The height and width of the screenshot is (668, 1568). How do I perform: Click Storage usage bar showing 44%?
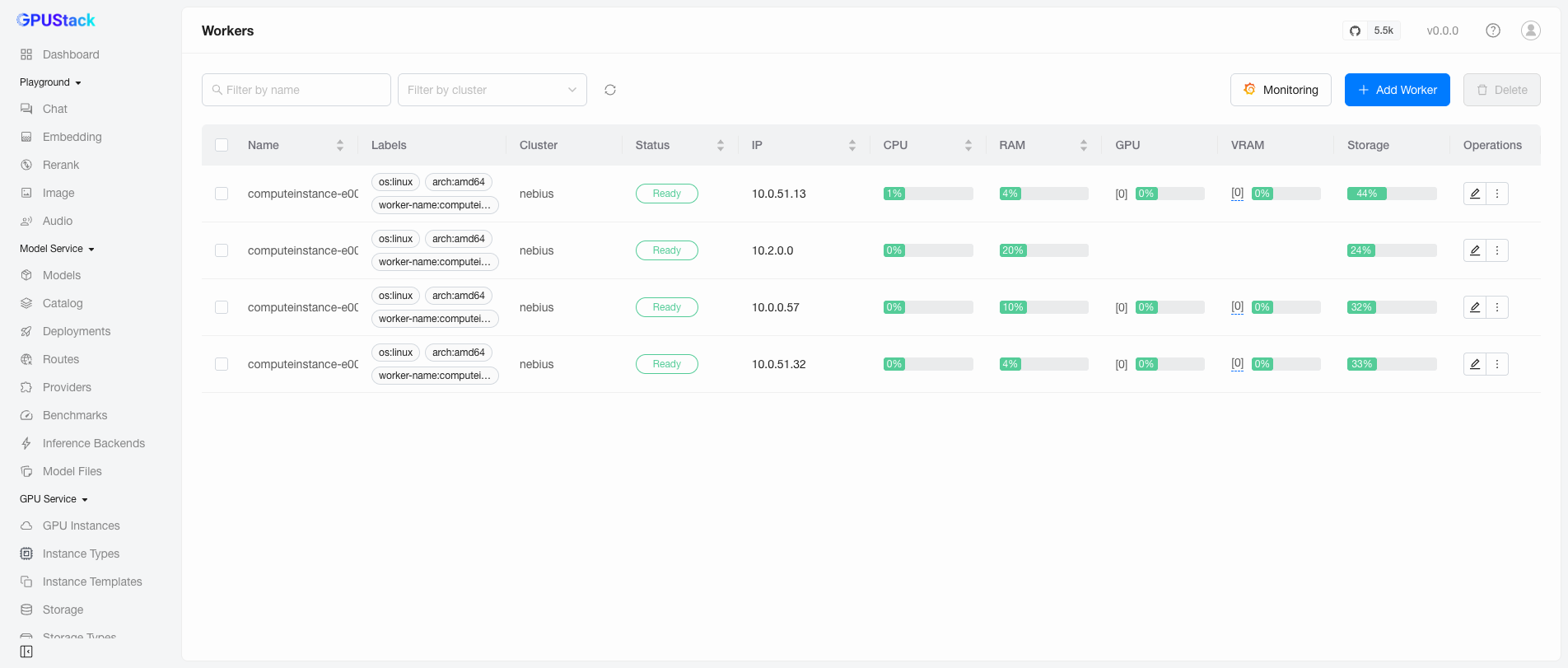[x=1392, y=194]
